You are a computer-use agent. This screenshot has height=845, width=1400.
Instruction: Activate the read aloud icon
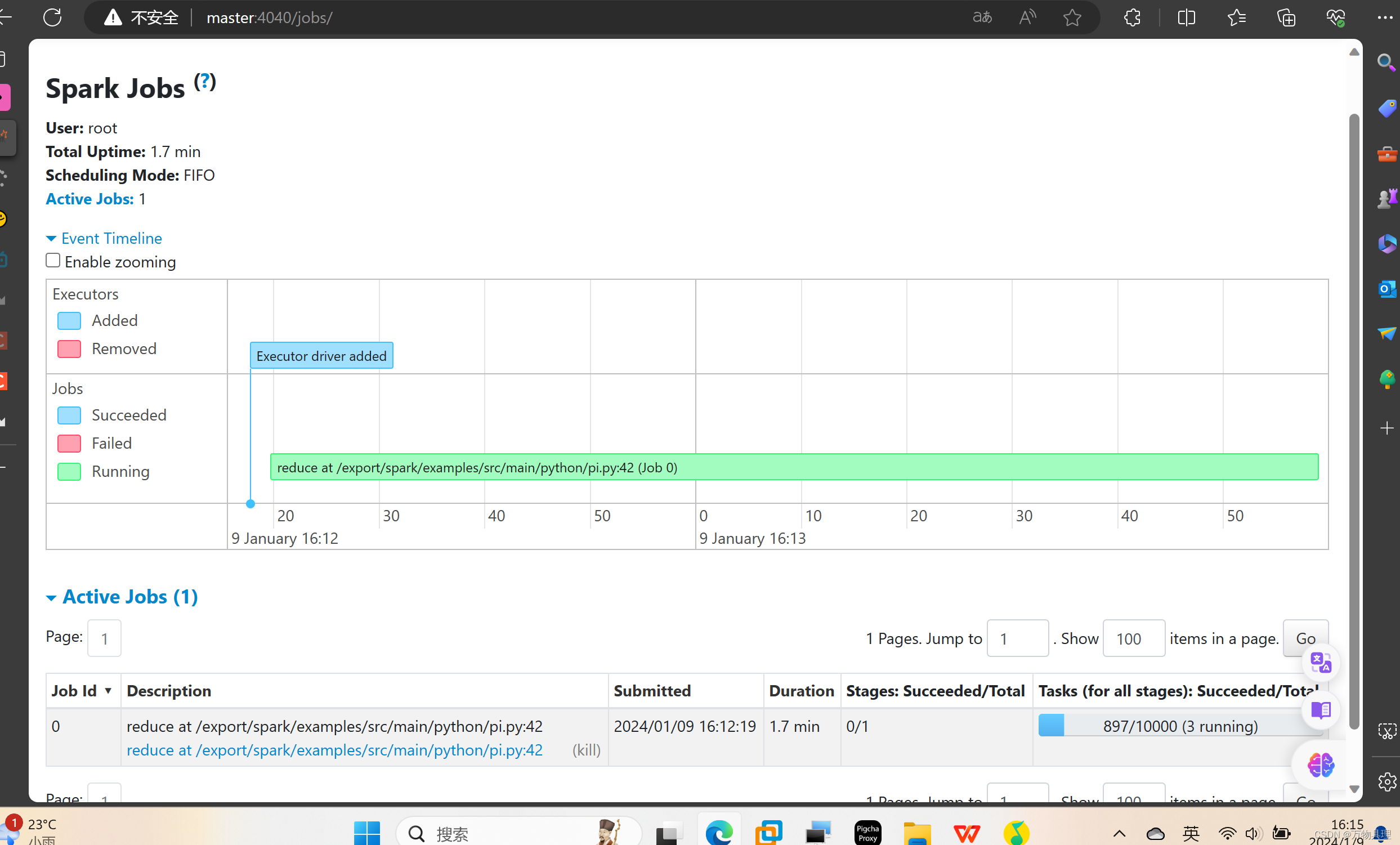(x=1027, y=17)
